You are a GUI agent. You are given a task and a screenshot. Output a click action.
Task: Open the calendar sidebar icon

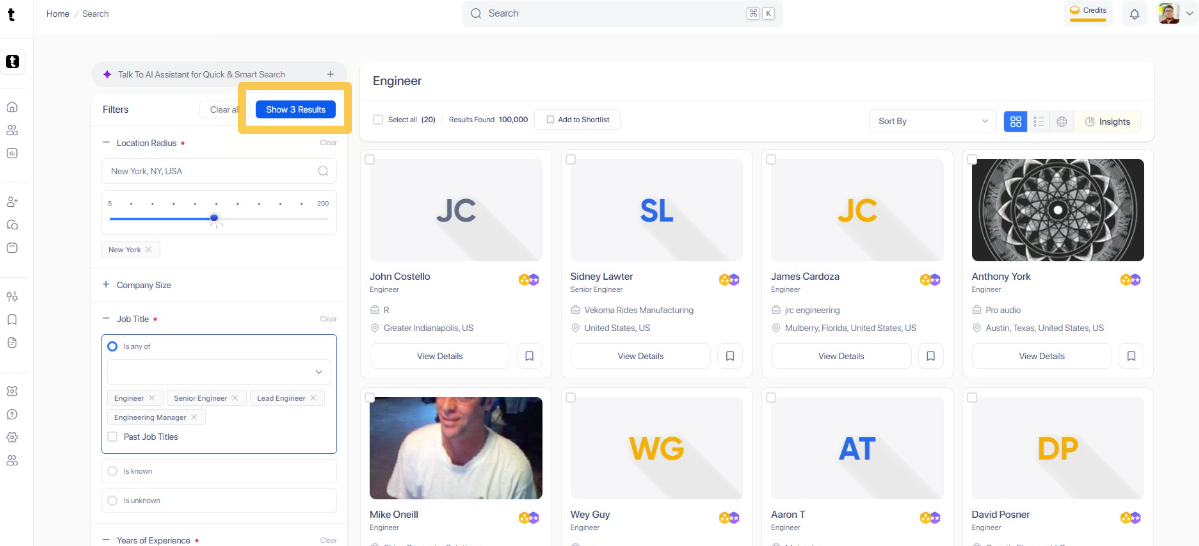(12, 248)
